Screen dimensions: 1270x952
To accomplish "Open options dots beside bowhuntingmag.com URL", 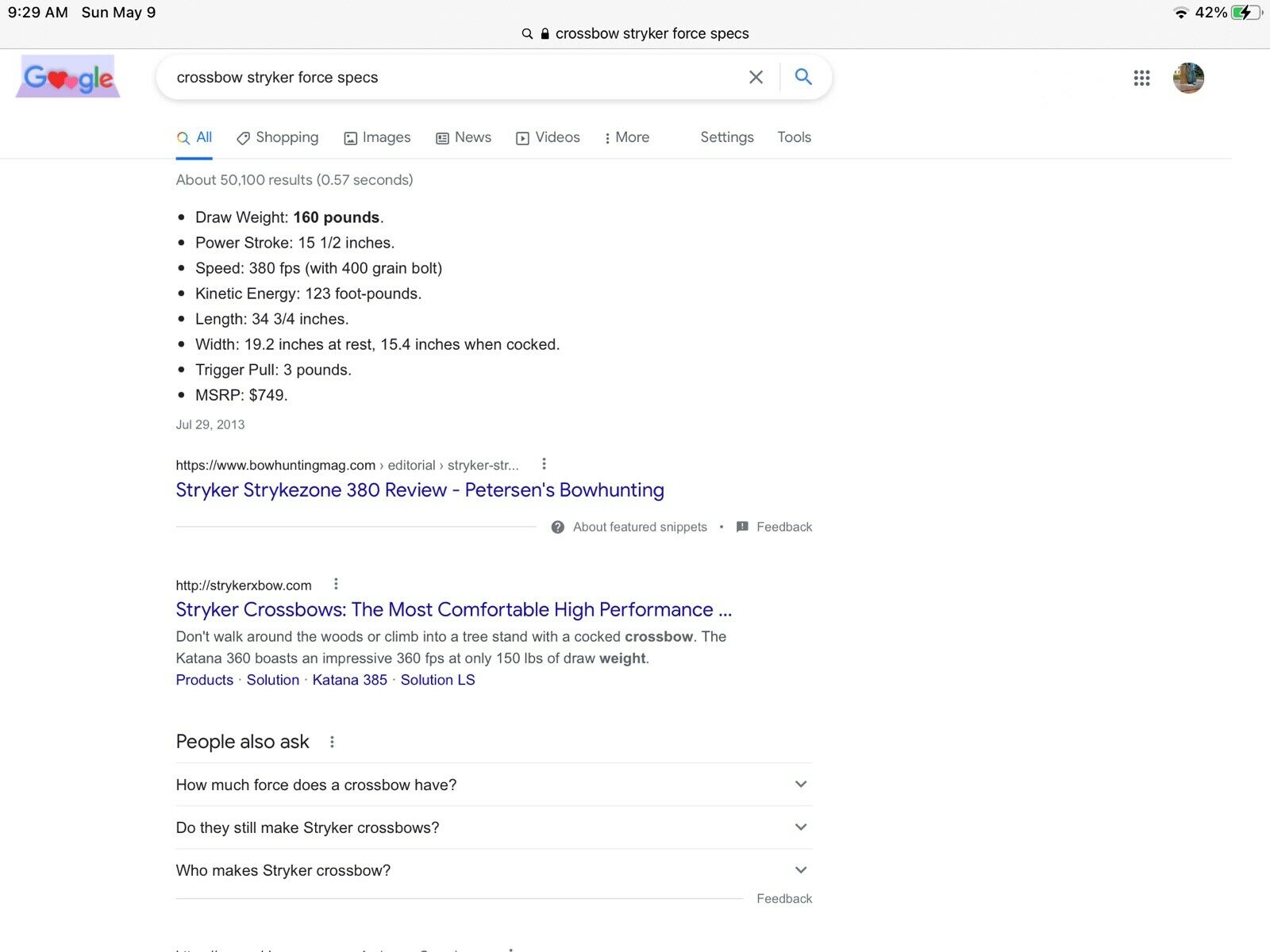I will click(544, 464).
